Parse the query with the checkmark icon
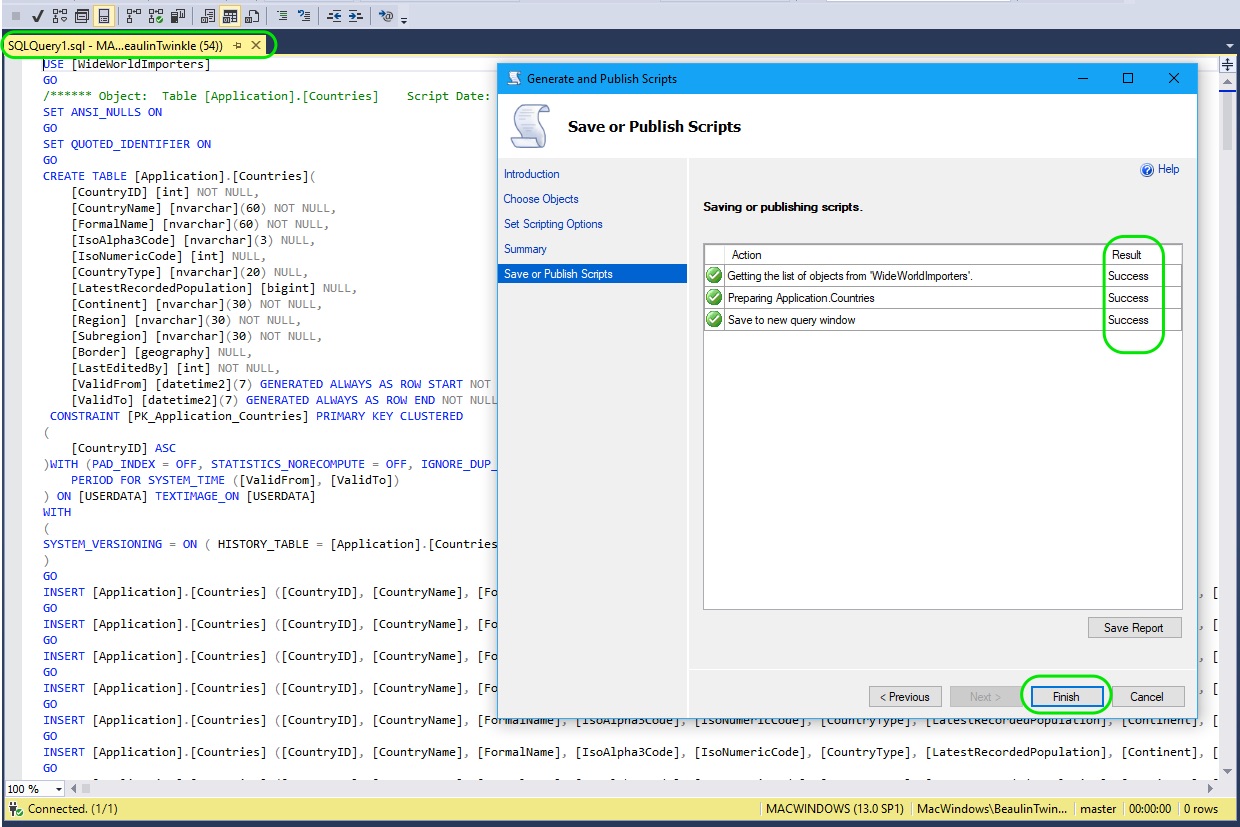The height and width of the screenshot is (827, 1240). (x=37, y=15)
